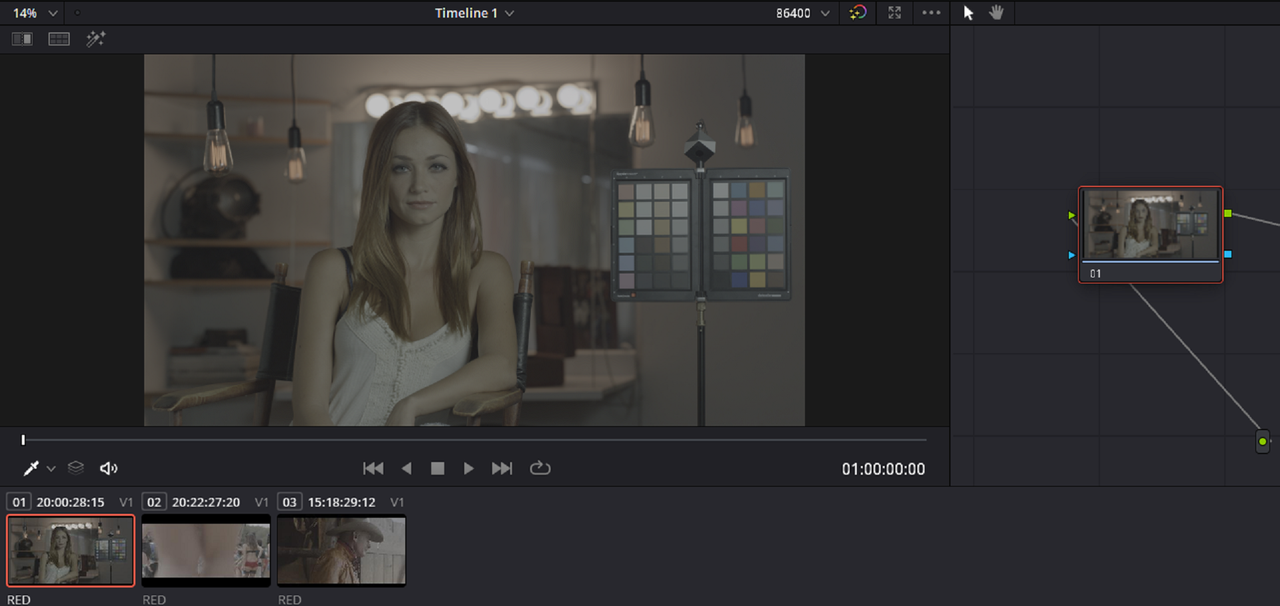Click node 01's green RGB input triangle
The height and width of the screenshot is (606, 1280).
(x=1072, y=215)
